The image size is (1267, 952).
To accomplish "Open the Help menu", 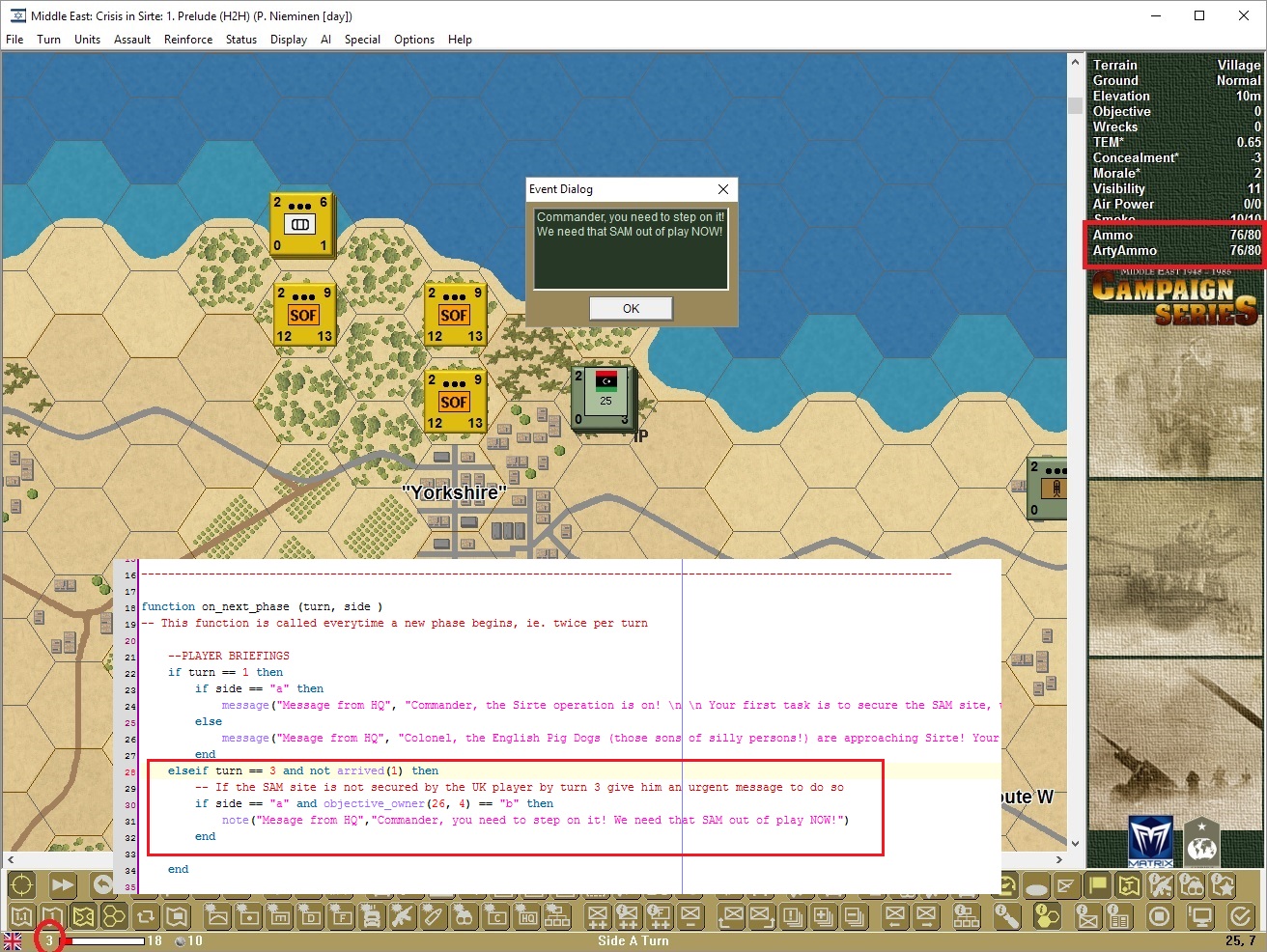I will pos(460,40).
